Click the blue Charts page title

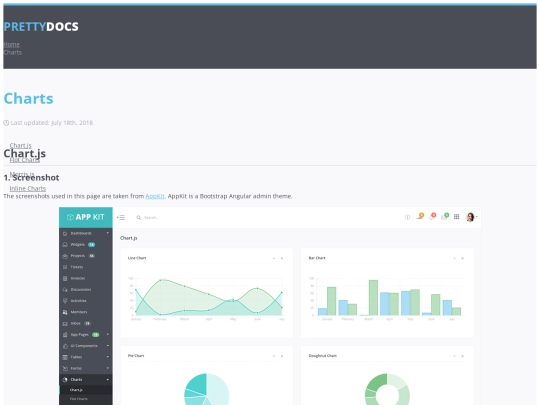[28, 98]
